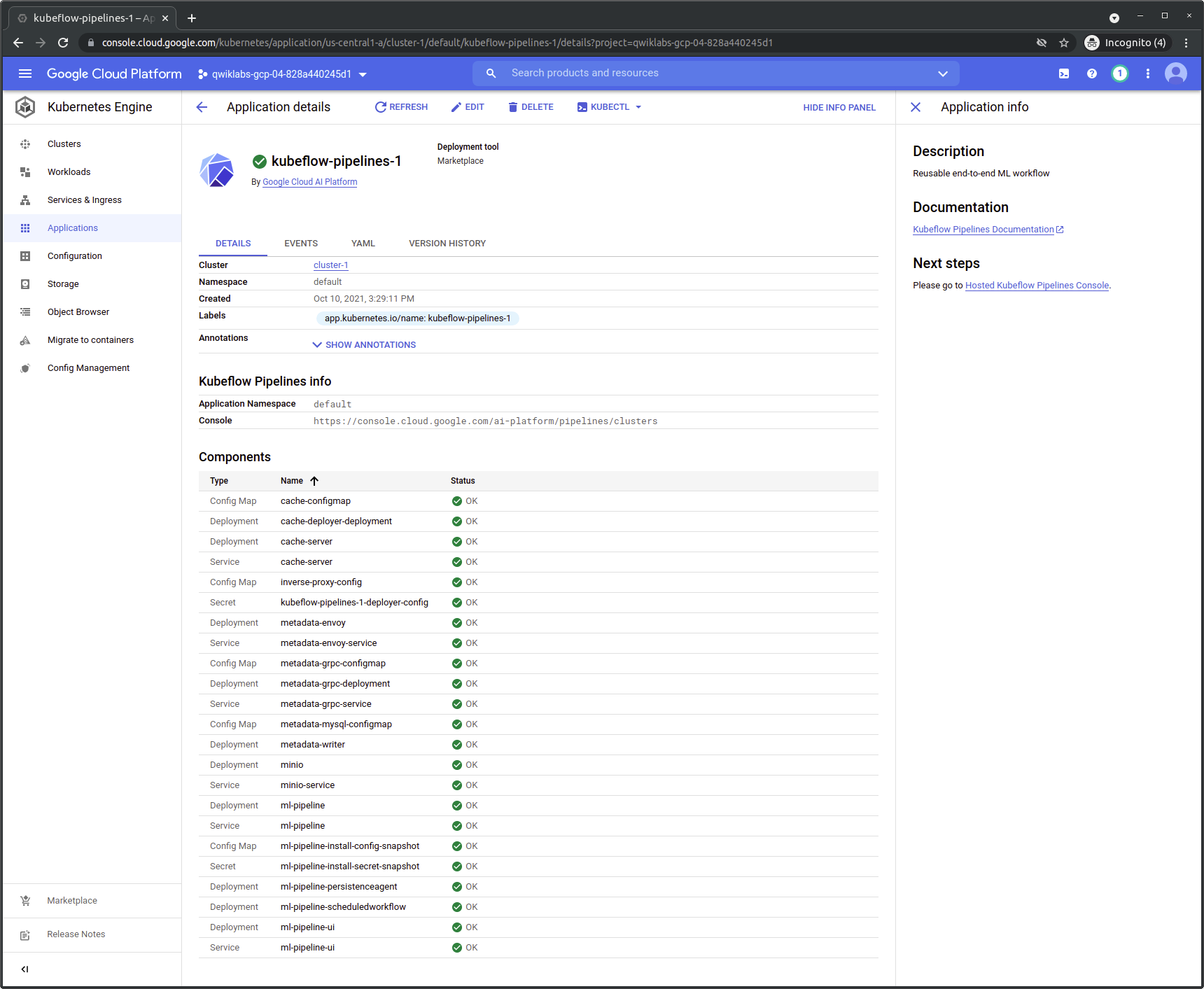1204x989 pixels.
Task: Reload the page with browser refresh
Action: (x=63, y=43)
